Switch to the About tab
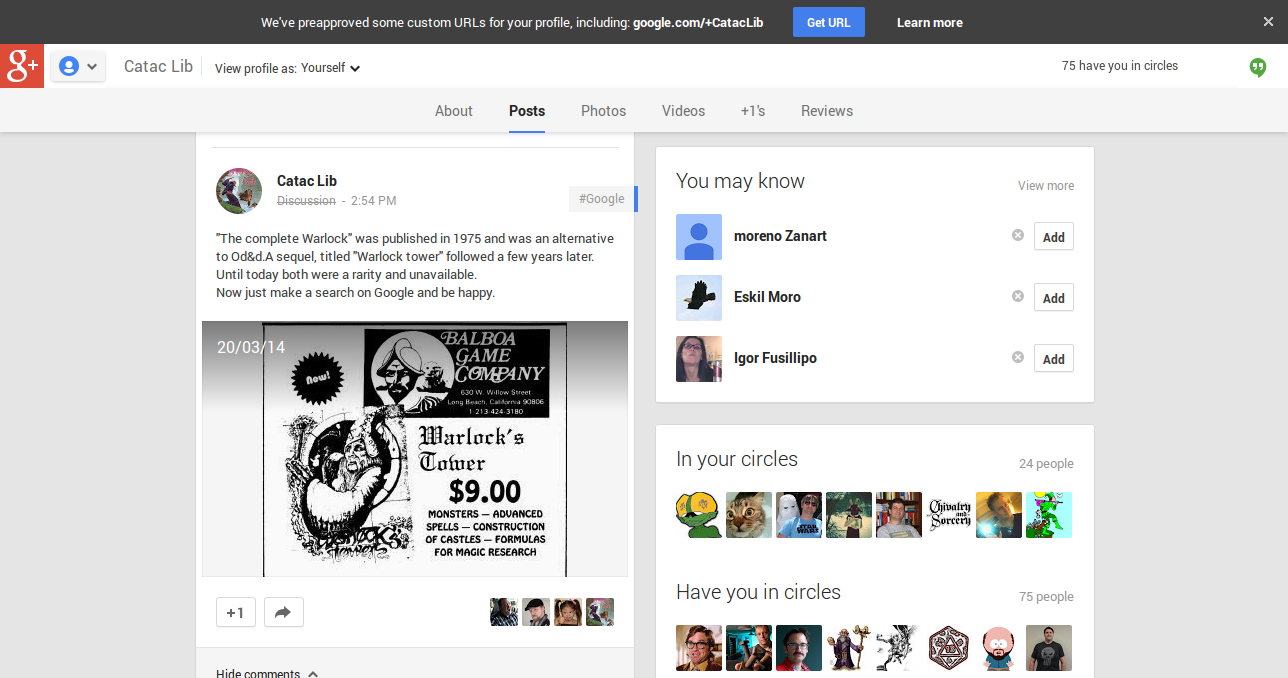The width and height of the screenshot is (1288, 678). (454, 111)
